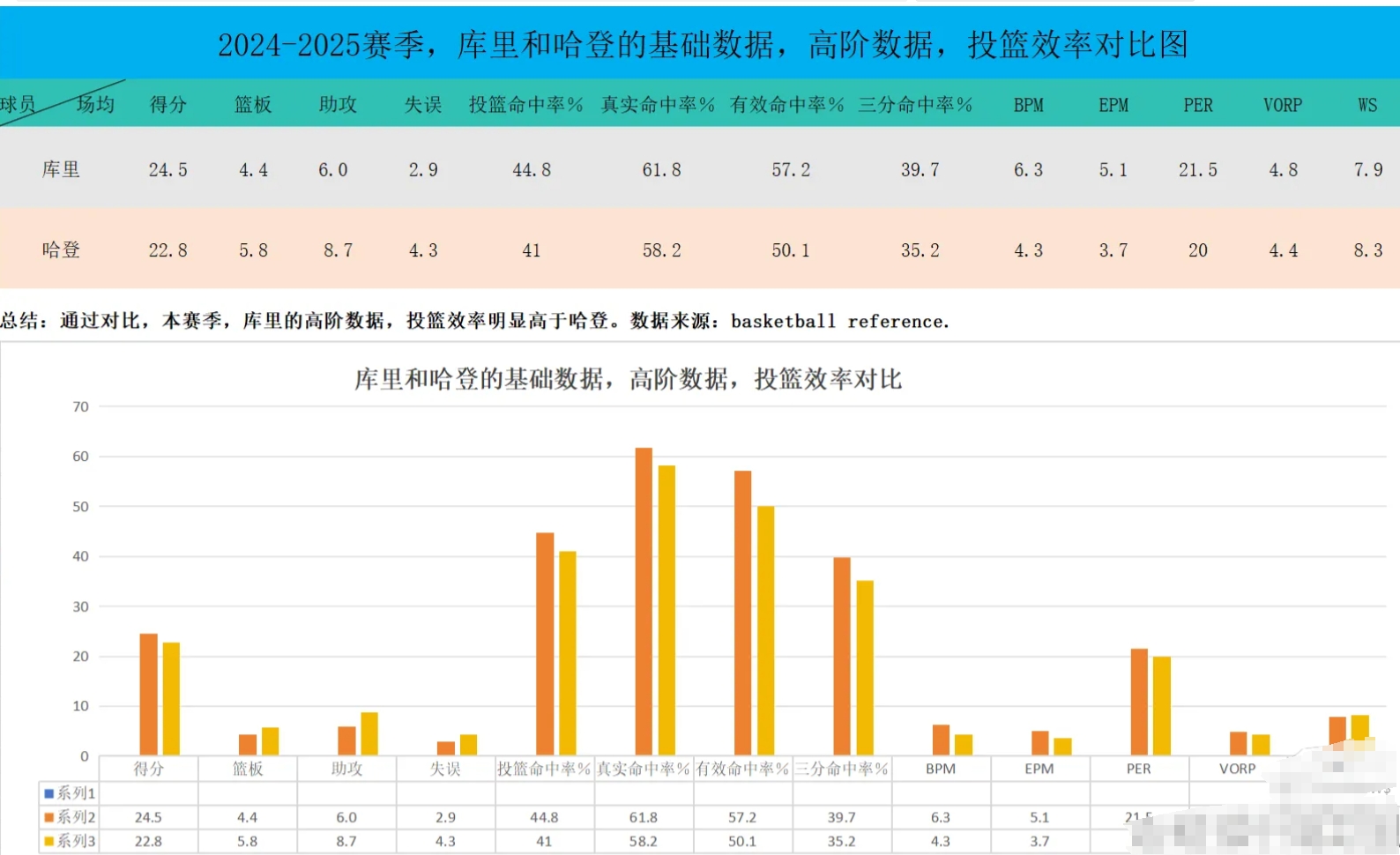Select the '助攻' header in the top table
This screenshot has width=1400, height=855.
tap(338, 104)
